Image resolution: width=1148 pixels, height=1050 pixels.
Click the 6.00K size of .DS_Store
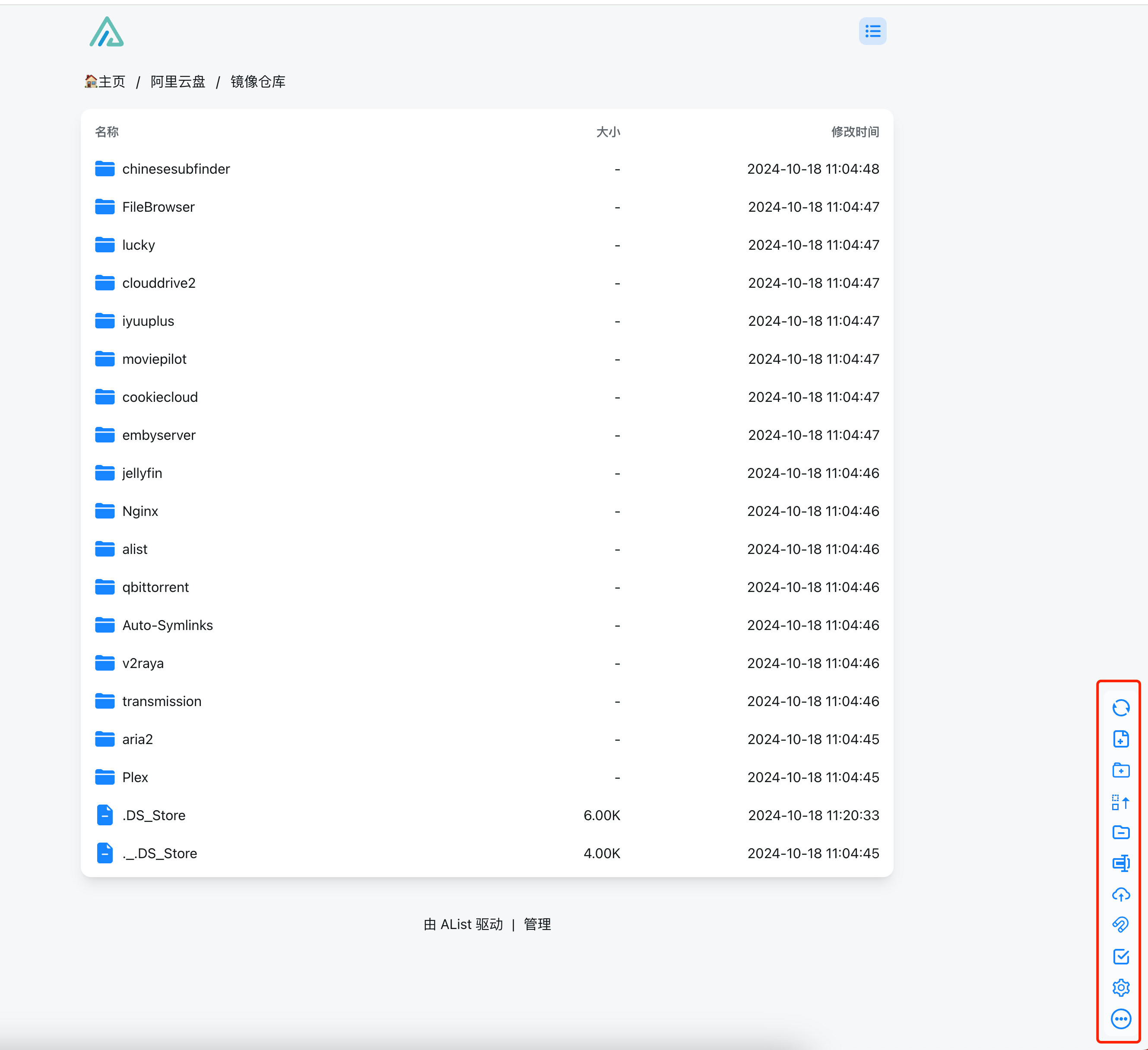pos(602,815)
